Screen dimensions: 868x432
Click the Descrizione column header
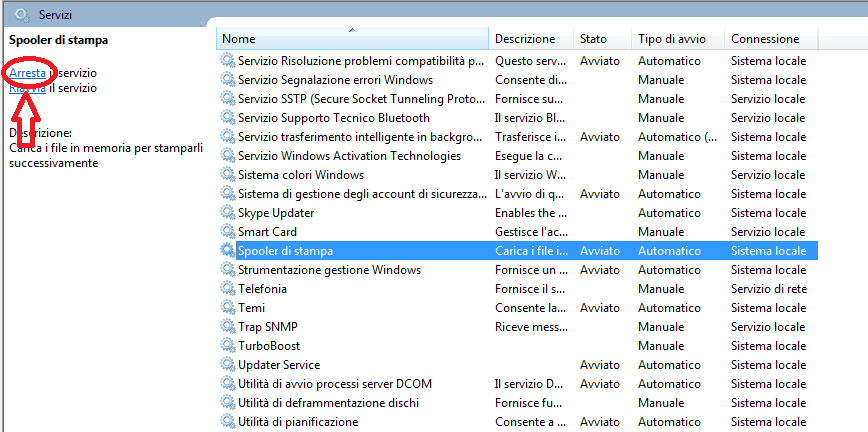(x=531, y=39)
